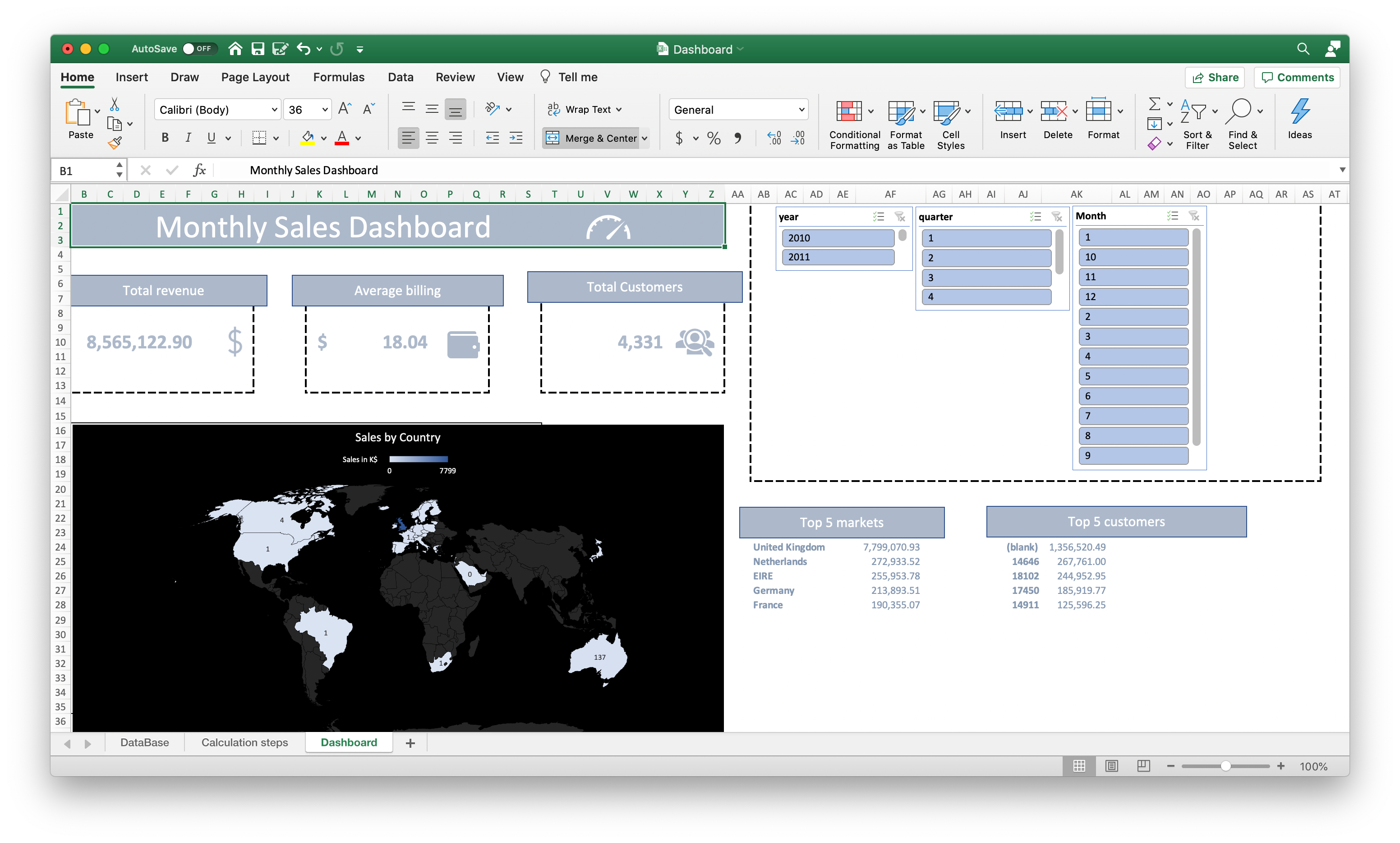Screen dimensions: 1400x843
Task: Click the Format Painter brush icon
Action: (x=115, y=143)
